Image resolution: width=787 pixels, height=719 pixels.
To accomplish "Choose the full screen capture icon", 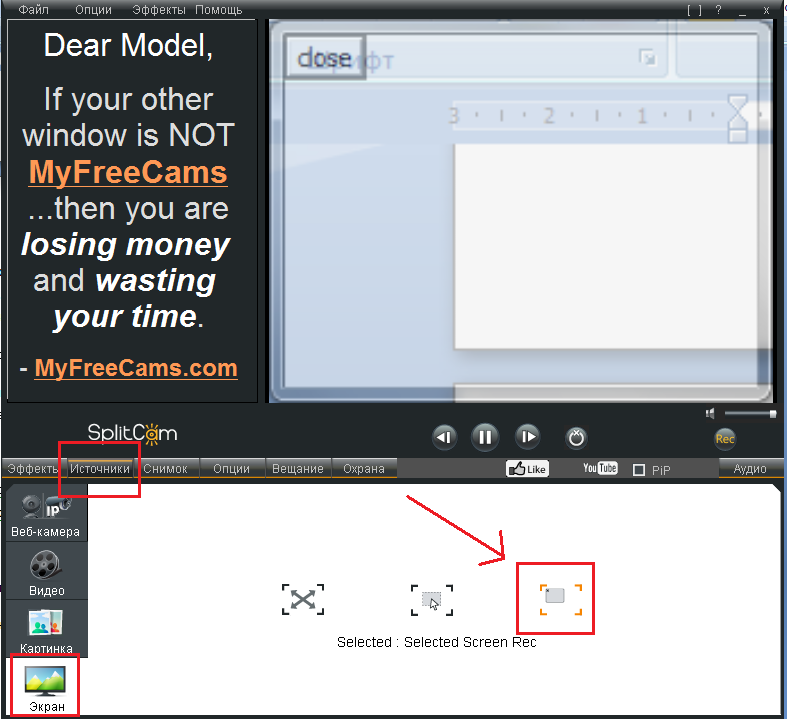I will 303,599.
